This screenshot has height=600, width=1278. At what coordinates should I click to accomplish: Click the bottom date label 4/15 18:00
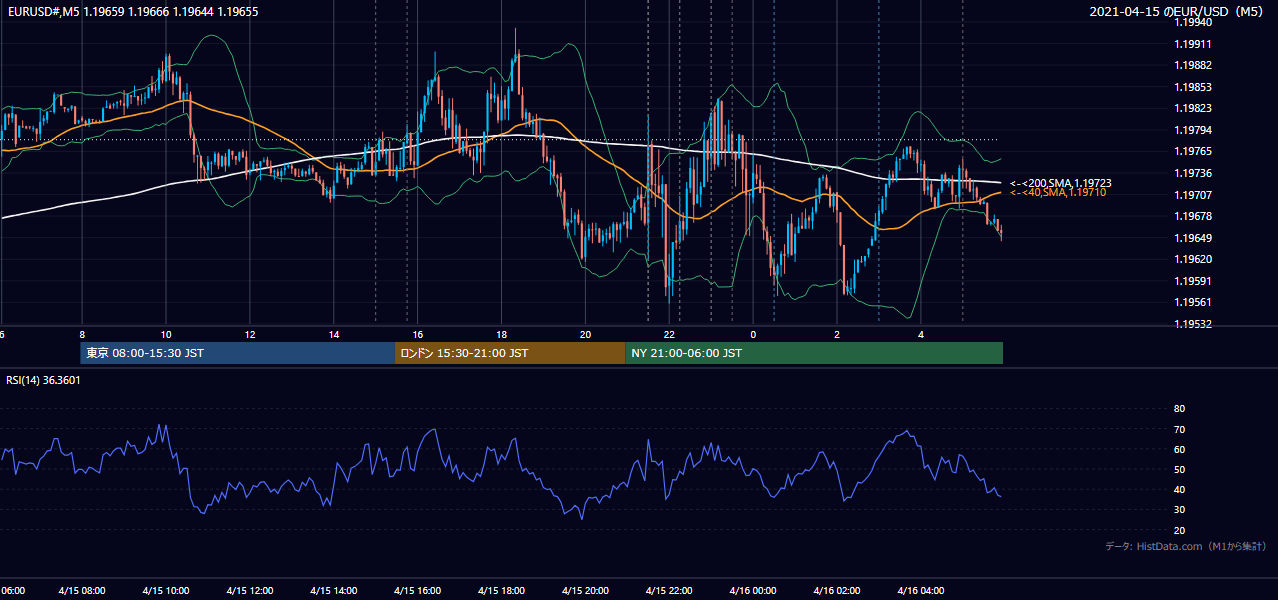click(x=502, y=591)
